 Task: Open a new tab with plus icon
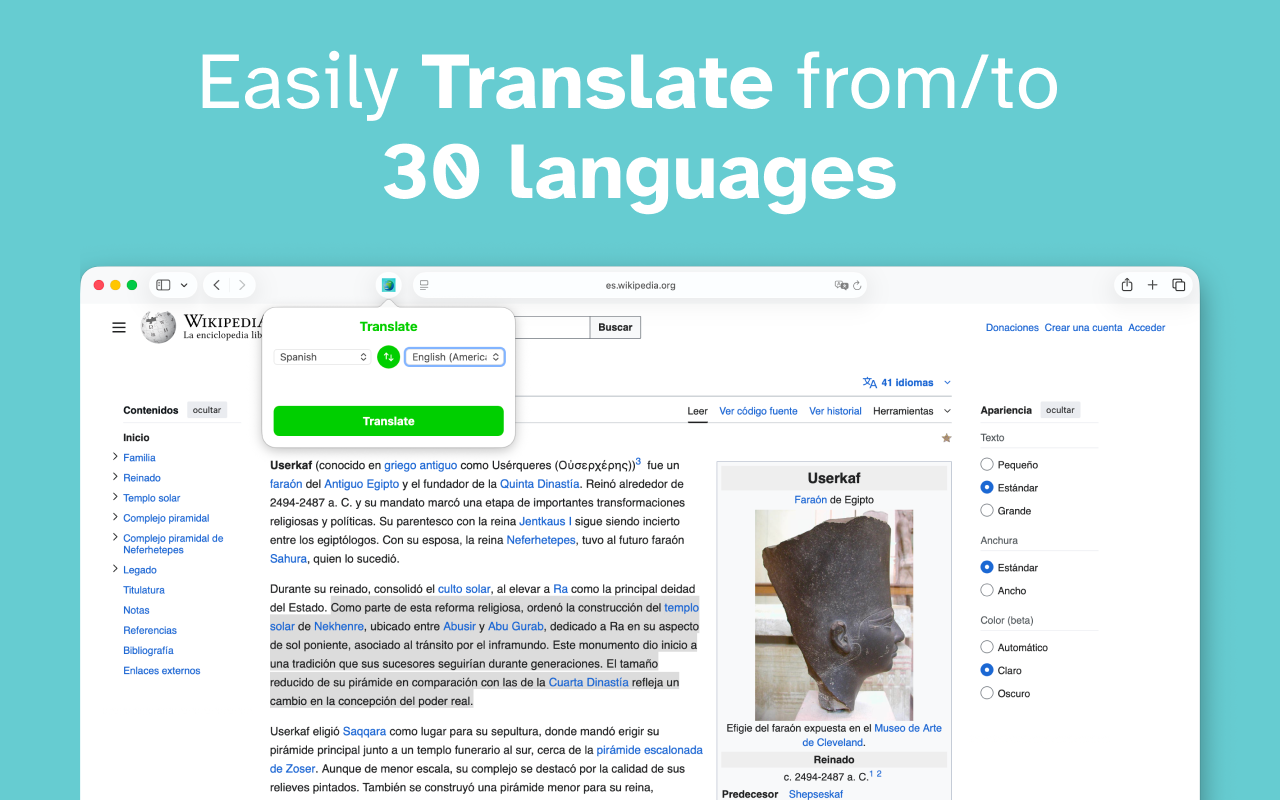click(x=1152, y=285)
